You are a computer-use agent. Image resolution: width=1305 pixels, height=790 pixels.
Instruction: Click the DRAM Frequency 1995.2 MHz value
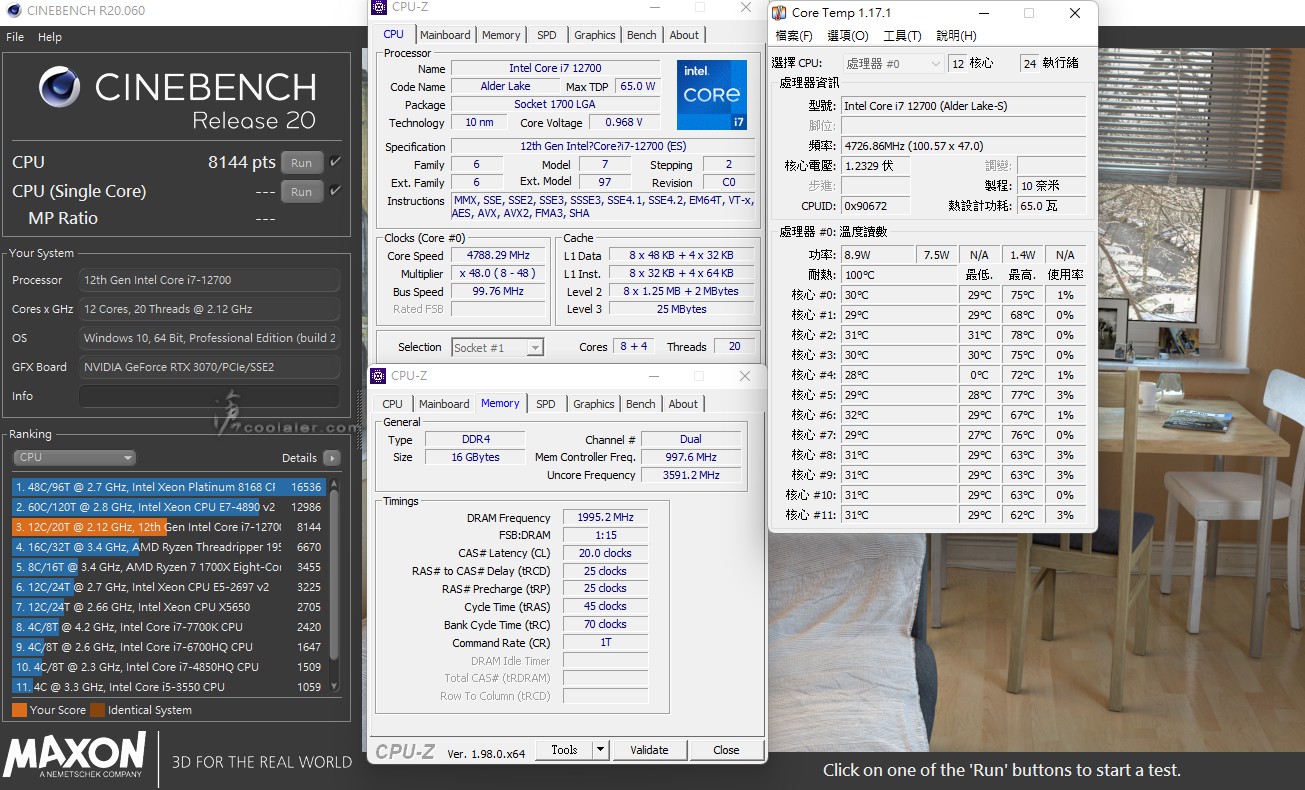[605, 518]
